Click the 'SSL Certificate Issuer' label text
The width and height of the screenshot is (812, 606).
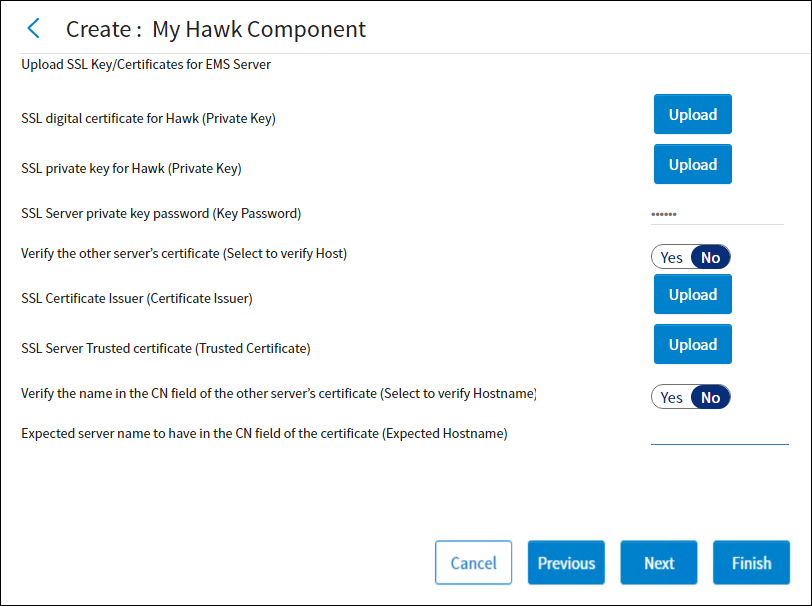pyautogui.click(x=137, y=299)
